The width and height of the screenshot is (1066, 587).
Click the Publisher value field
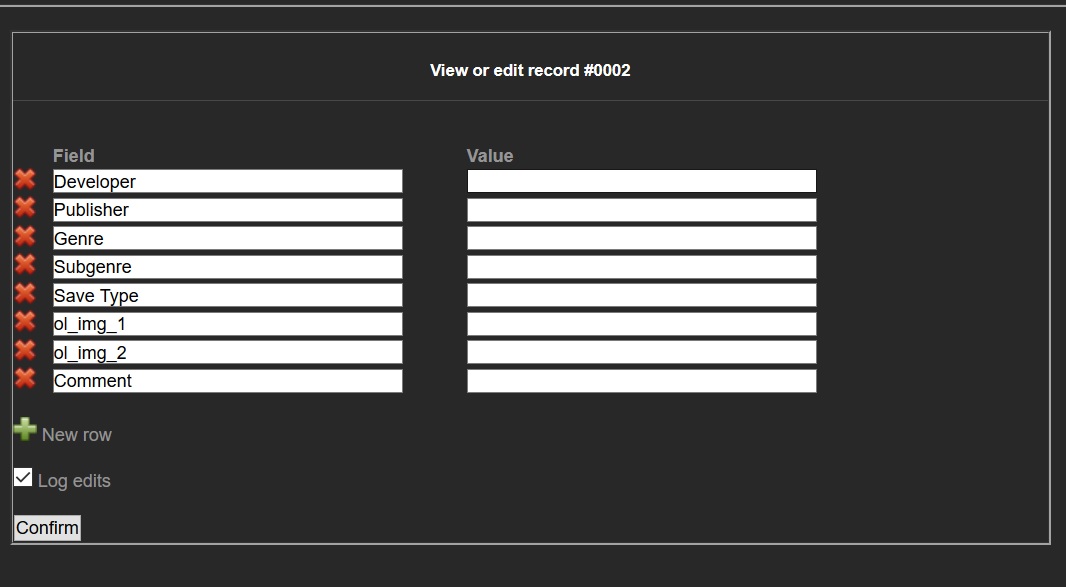click(641, 210)
